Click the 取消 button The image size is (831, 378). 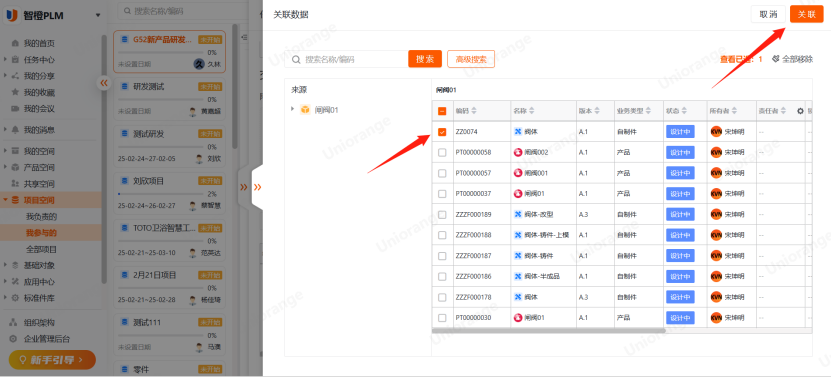(768, 14)
